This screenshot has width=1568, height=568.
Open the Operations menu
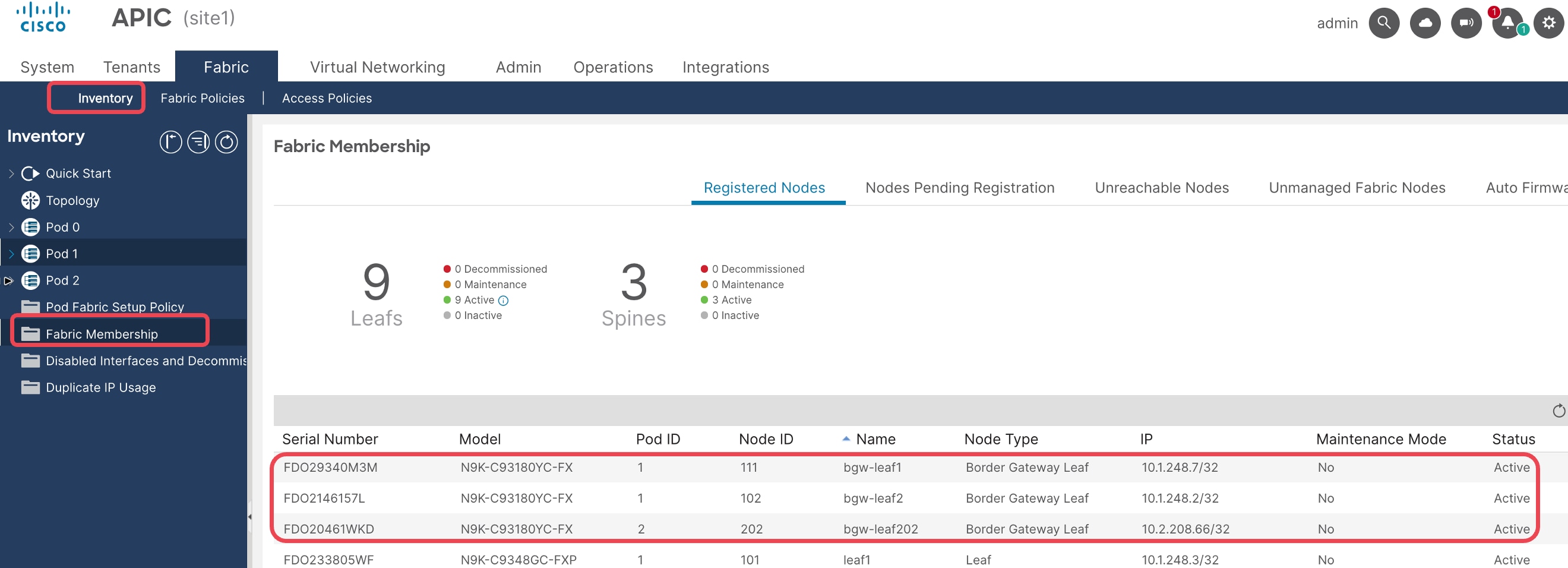(x=613, y=67)
